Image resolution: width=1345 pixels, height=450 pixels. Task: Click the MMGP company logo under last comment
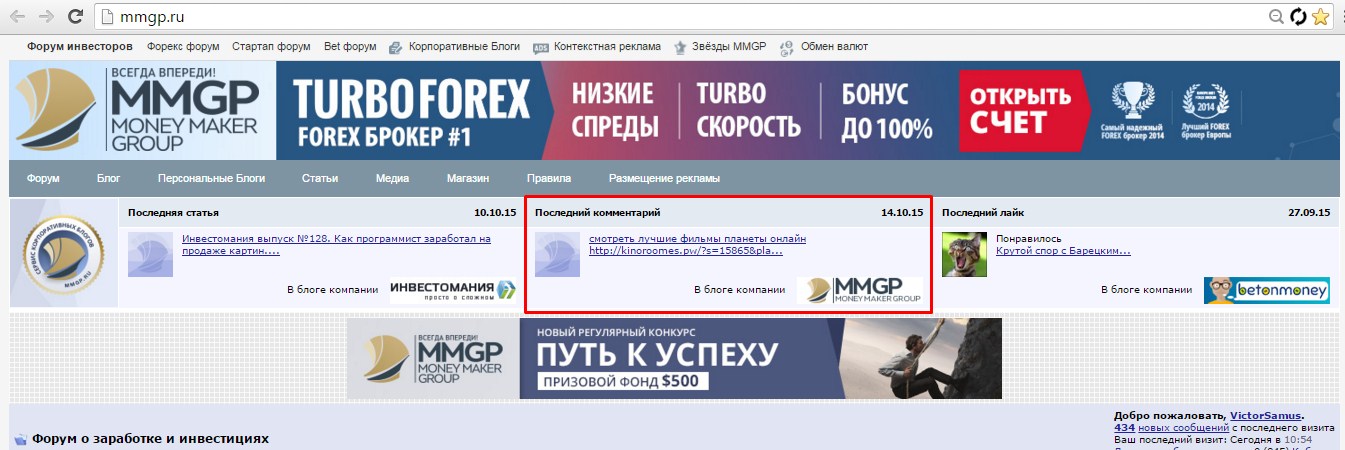(x=860, y=290)
